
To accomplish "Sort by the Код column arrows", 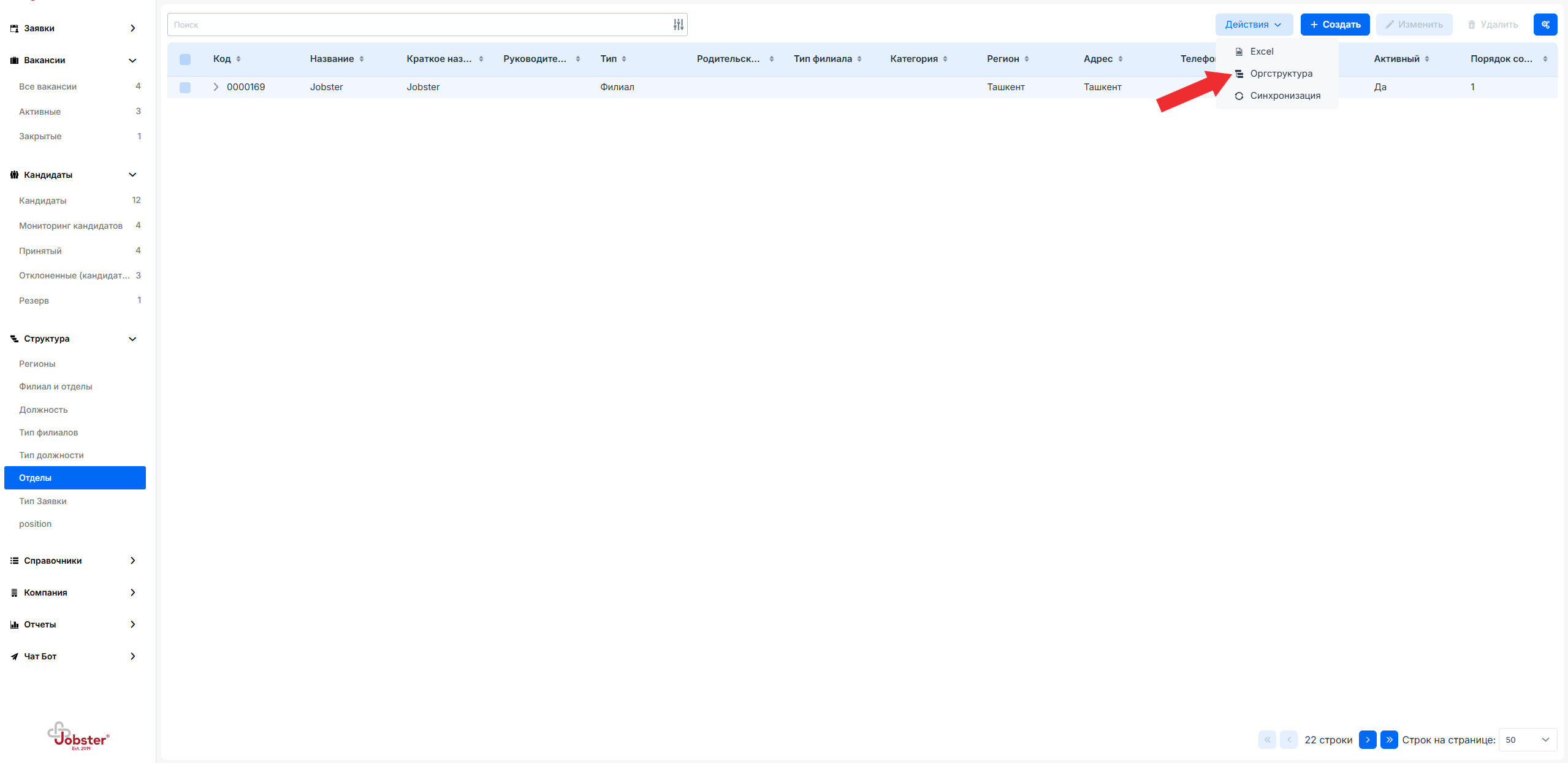I will click(238, 59).
